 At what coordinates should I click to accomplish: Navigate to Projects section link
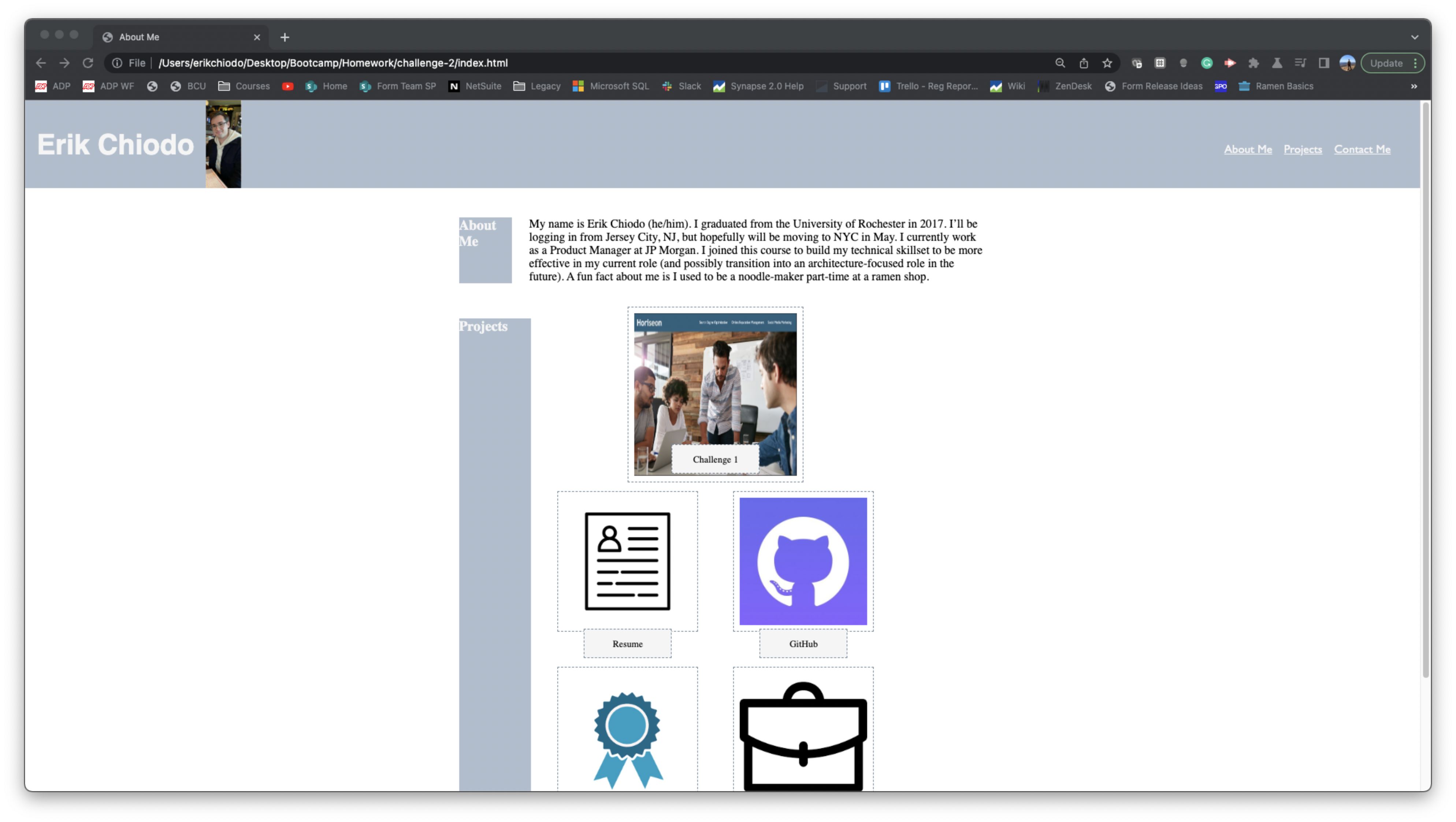pyautogui.click(x=1302, y=149)
